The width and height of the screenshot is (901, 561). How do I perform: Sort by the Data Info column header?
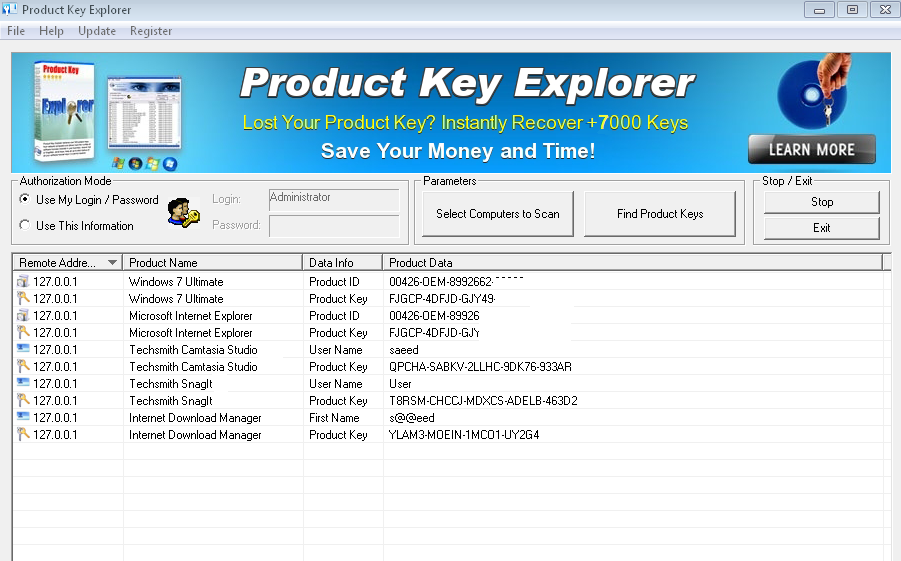click(341, 263)
